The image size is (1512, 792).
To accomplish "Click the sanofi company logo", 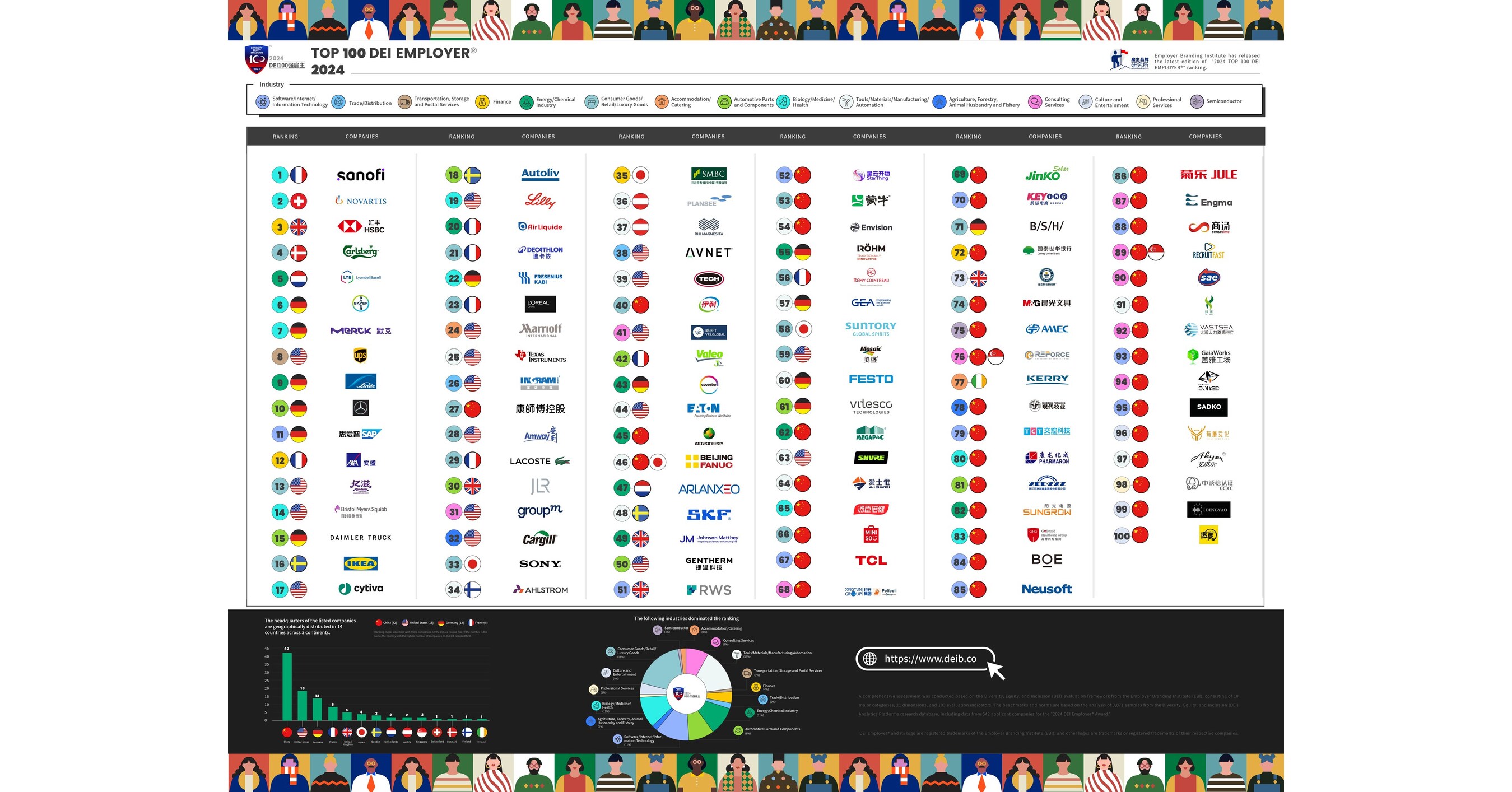I will [x=361, y=175].
